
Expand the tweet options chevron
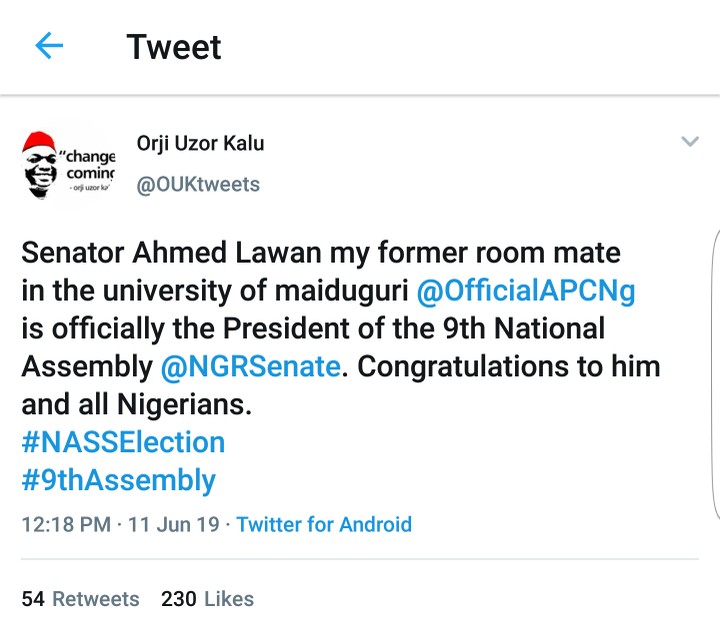[x=689, y=142]
